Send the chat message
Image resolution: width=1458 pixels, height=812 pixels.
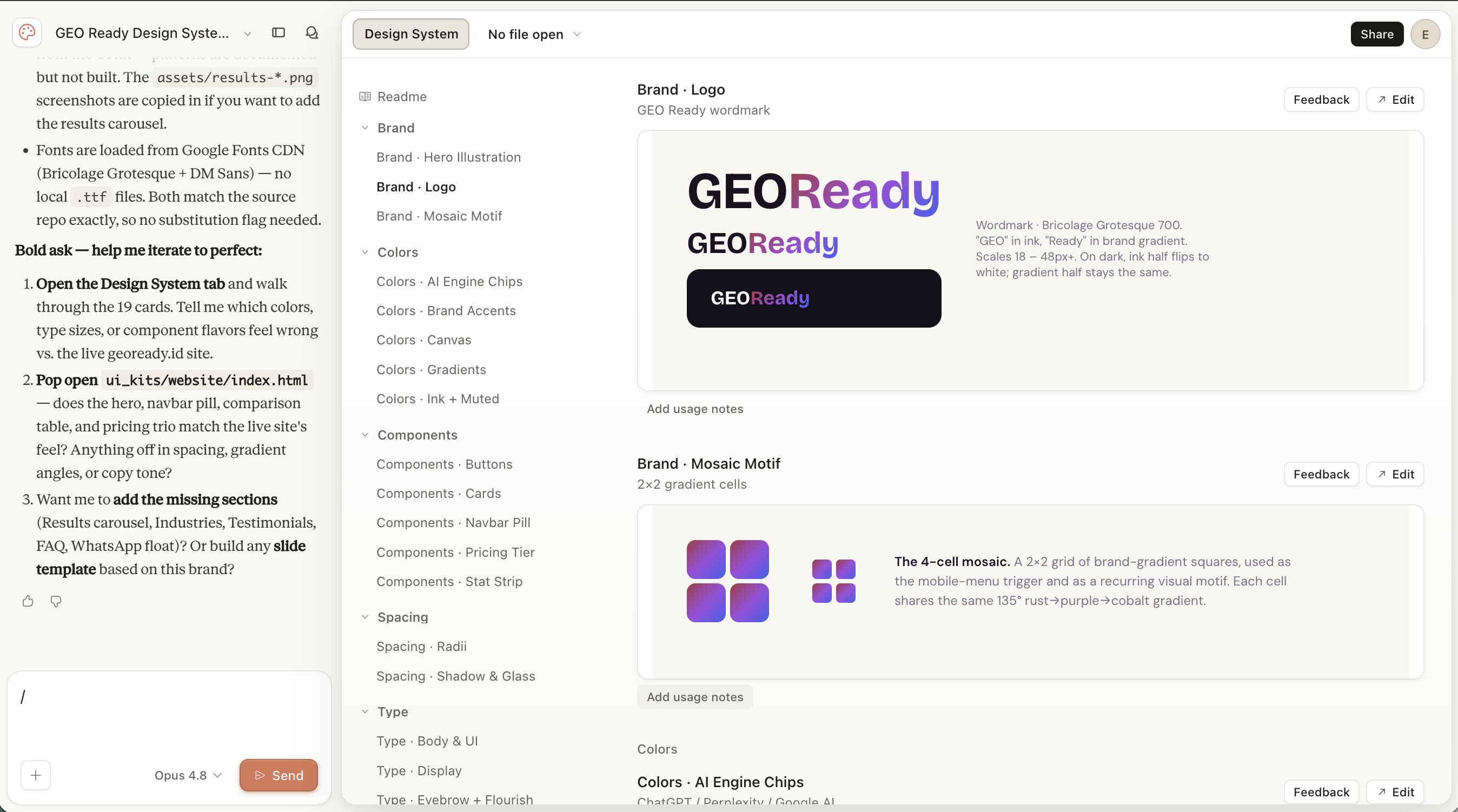click(279, 775)
